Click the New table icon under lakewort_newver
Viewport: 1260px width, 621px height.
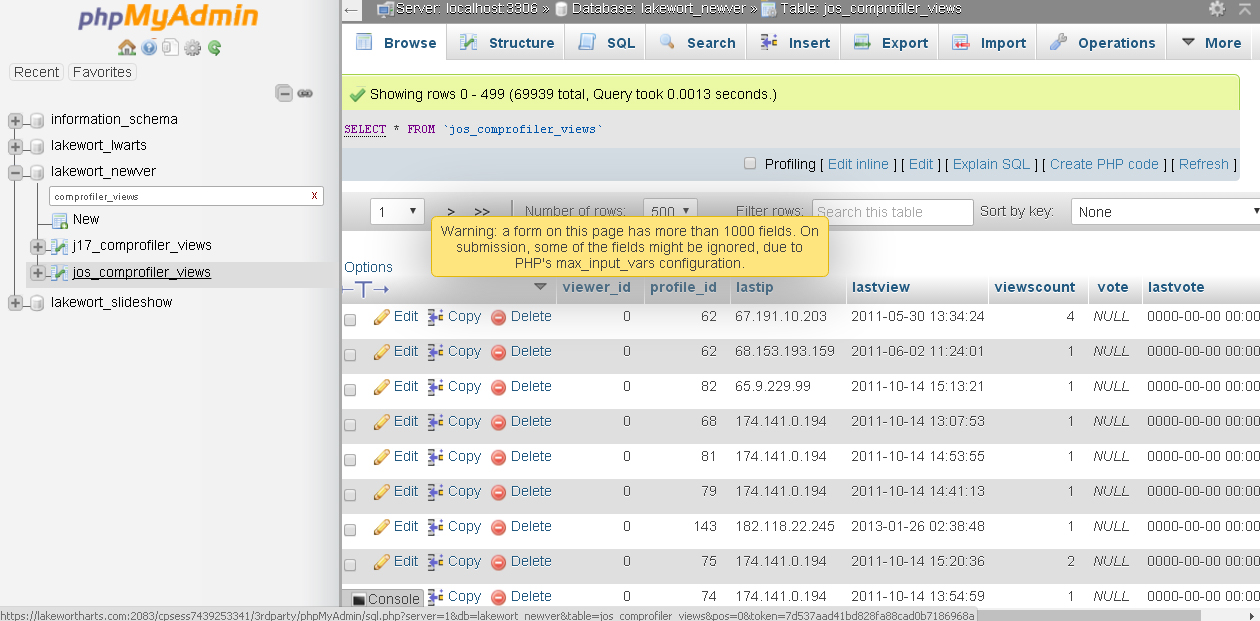pyautogui.click(x=60, y=220)
